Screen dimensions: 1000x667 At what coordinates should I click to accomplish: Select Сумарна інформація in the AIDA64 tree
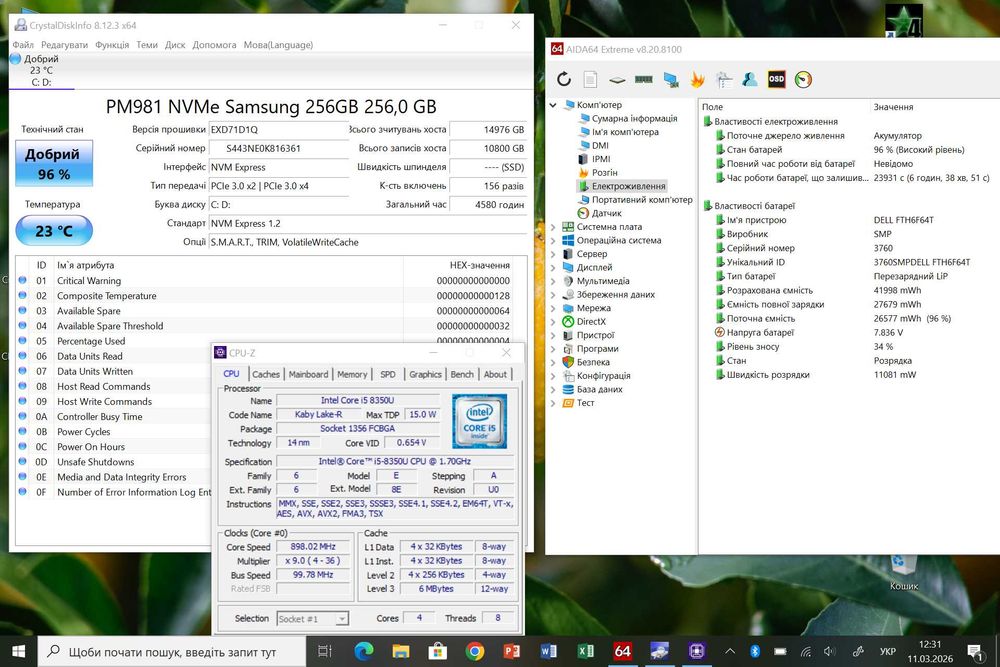[x=634, y=119]
